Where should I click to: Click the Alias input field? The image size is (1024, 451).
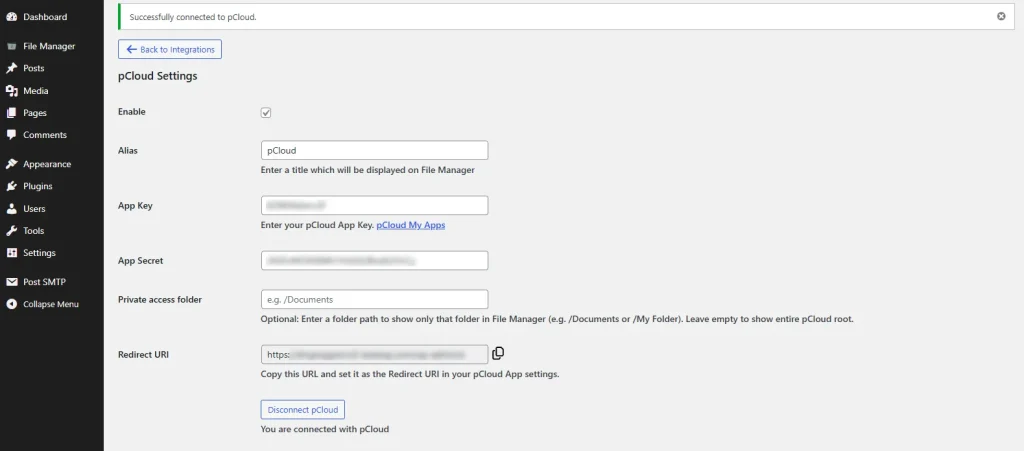click(374, 150)
